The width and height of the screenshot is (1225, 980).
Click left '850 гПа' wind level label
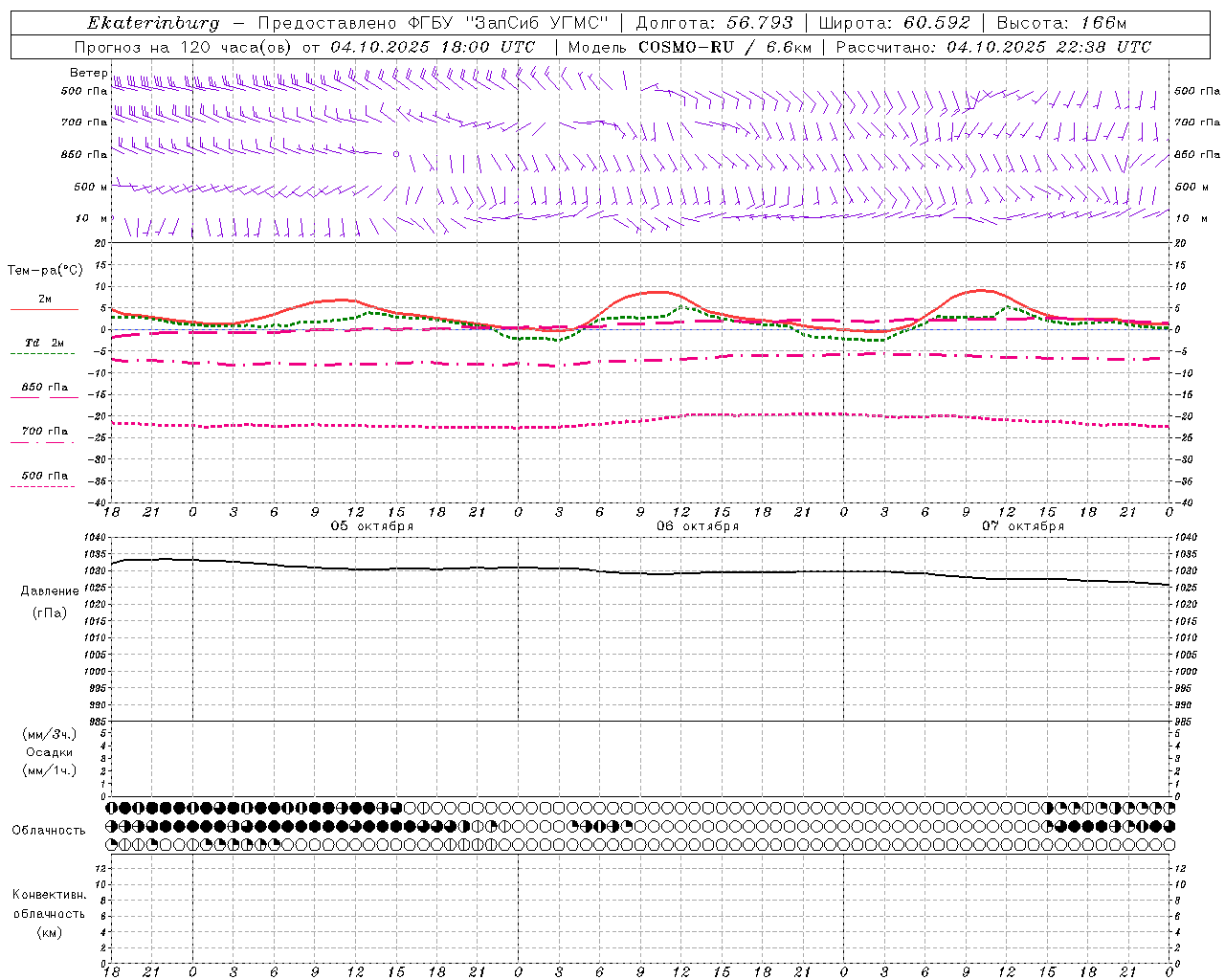(84, 154)
